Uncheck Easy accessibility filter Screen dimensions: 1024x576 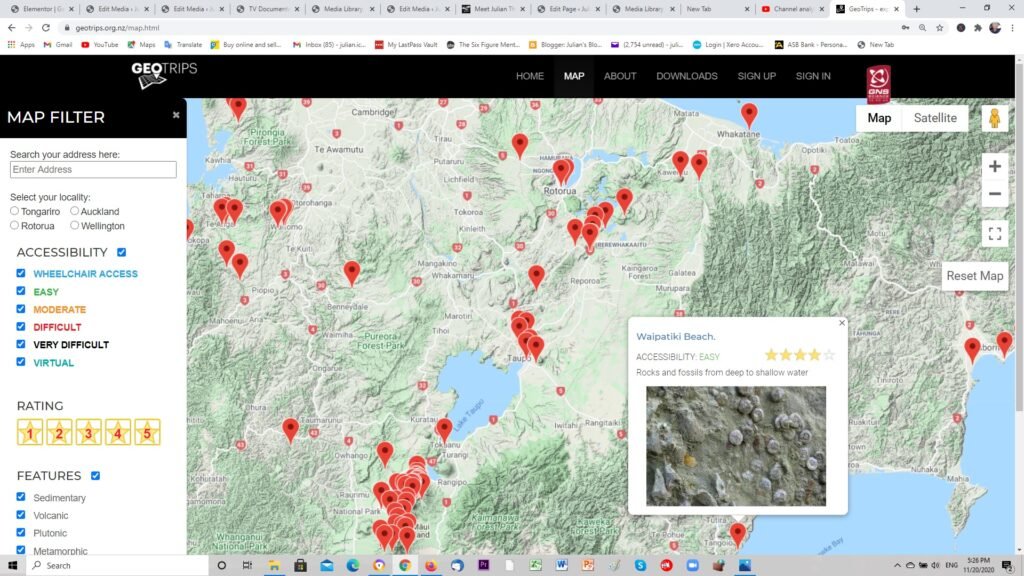point(21,291)
